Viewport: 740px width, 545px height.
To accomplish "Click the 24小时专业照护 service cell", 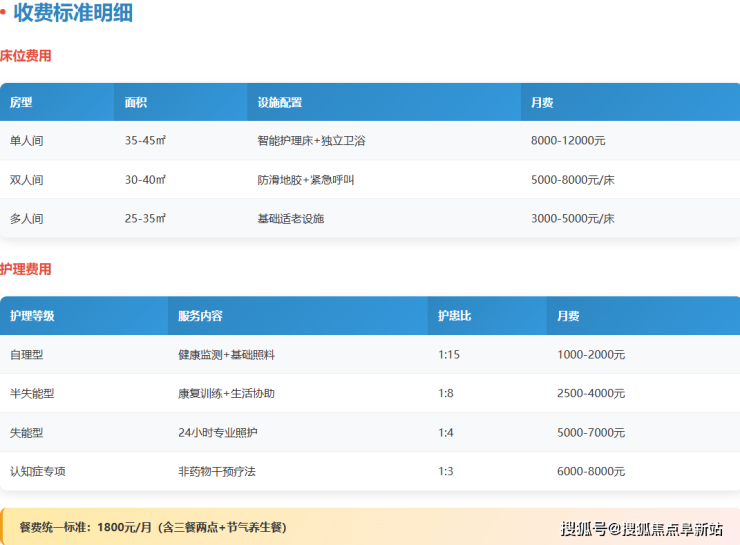I will [218, 432].
